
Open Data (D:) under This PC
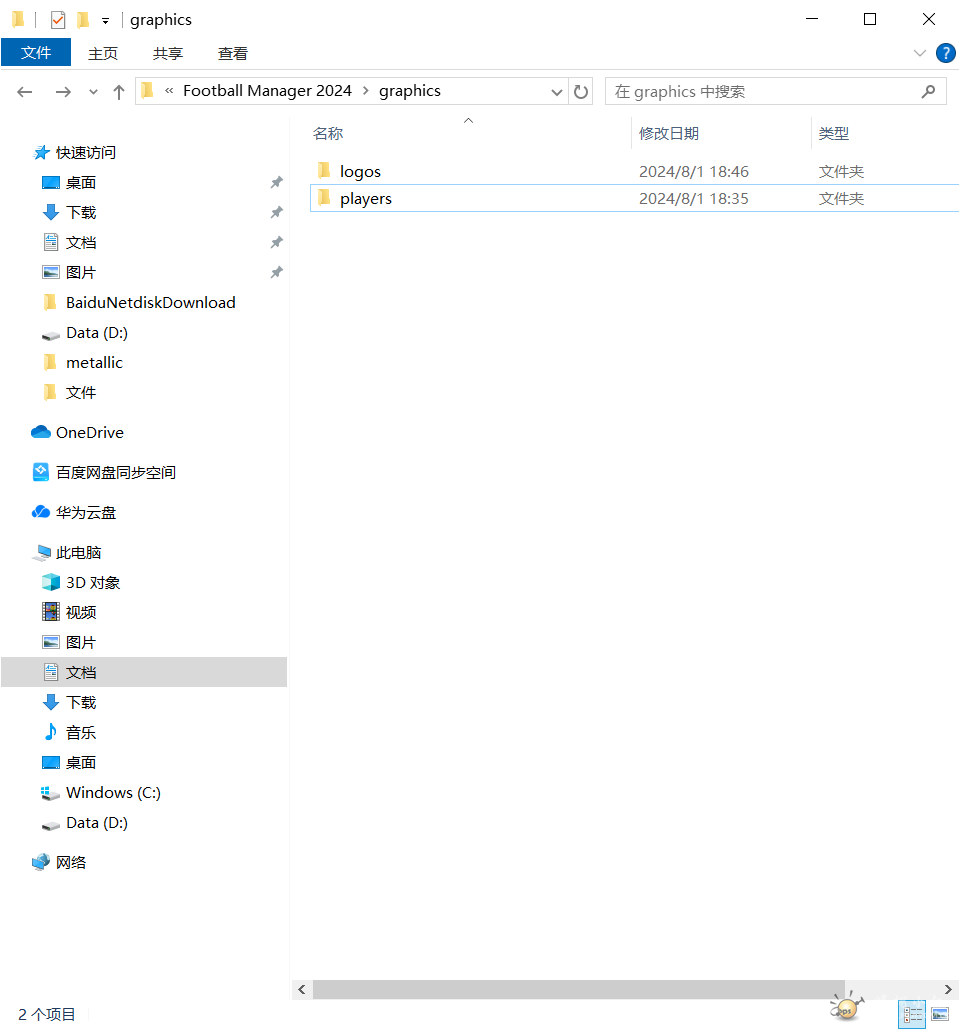point(97,823)
